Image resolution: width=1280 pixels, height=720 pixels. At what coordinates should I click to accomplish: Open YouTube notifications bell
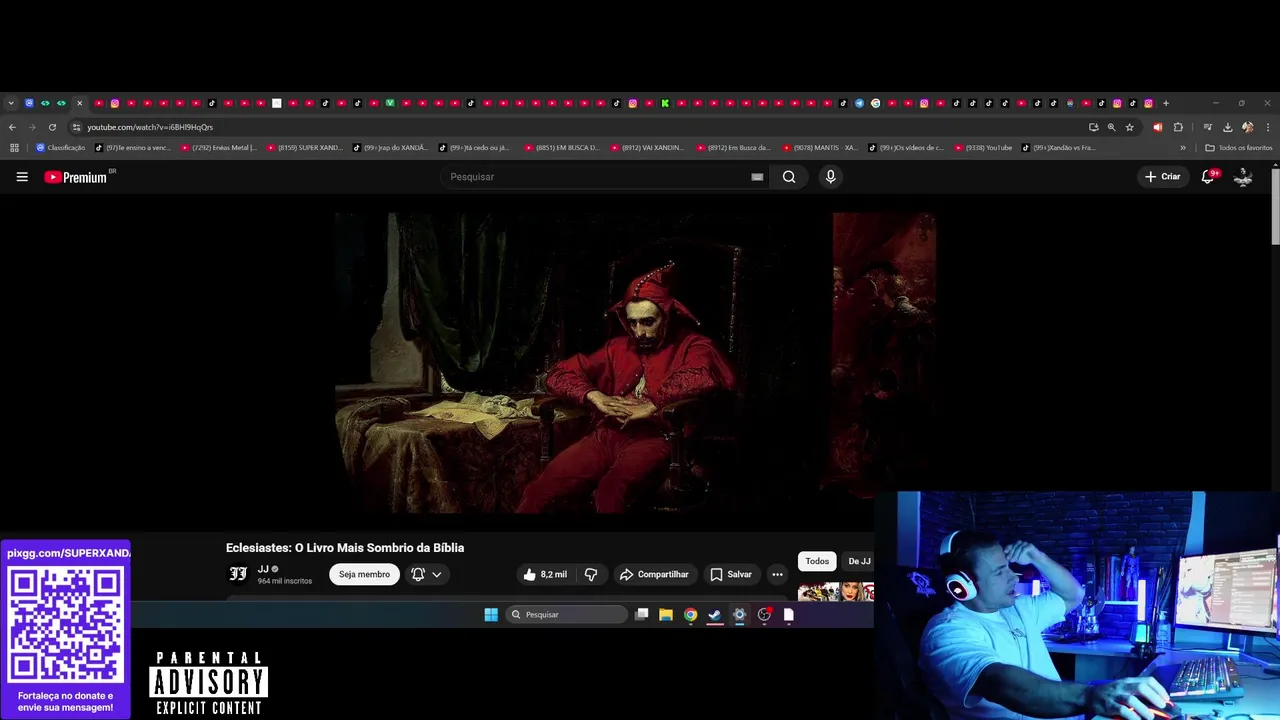(x=1208, y=177)
